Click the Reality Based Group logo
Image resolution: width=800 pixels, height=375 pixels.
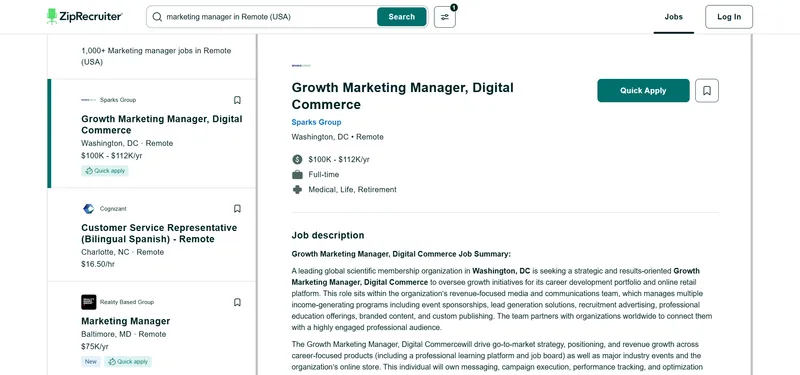point(88,302)
